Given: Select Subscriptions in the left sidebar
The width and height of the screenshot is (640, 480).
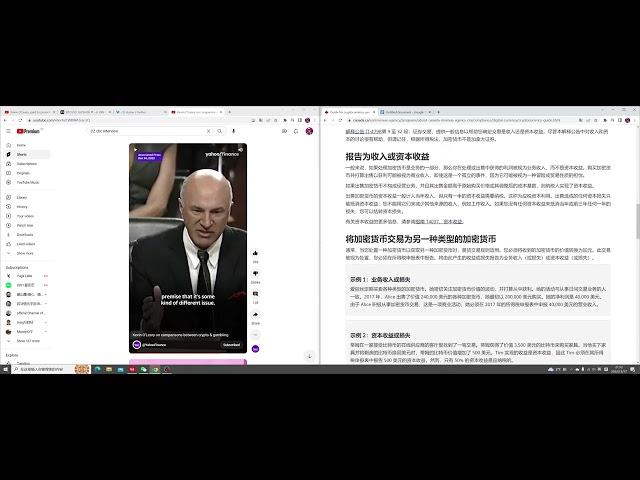Looking at the screenshot, I should (x=26, y=163).
